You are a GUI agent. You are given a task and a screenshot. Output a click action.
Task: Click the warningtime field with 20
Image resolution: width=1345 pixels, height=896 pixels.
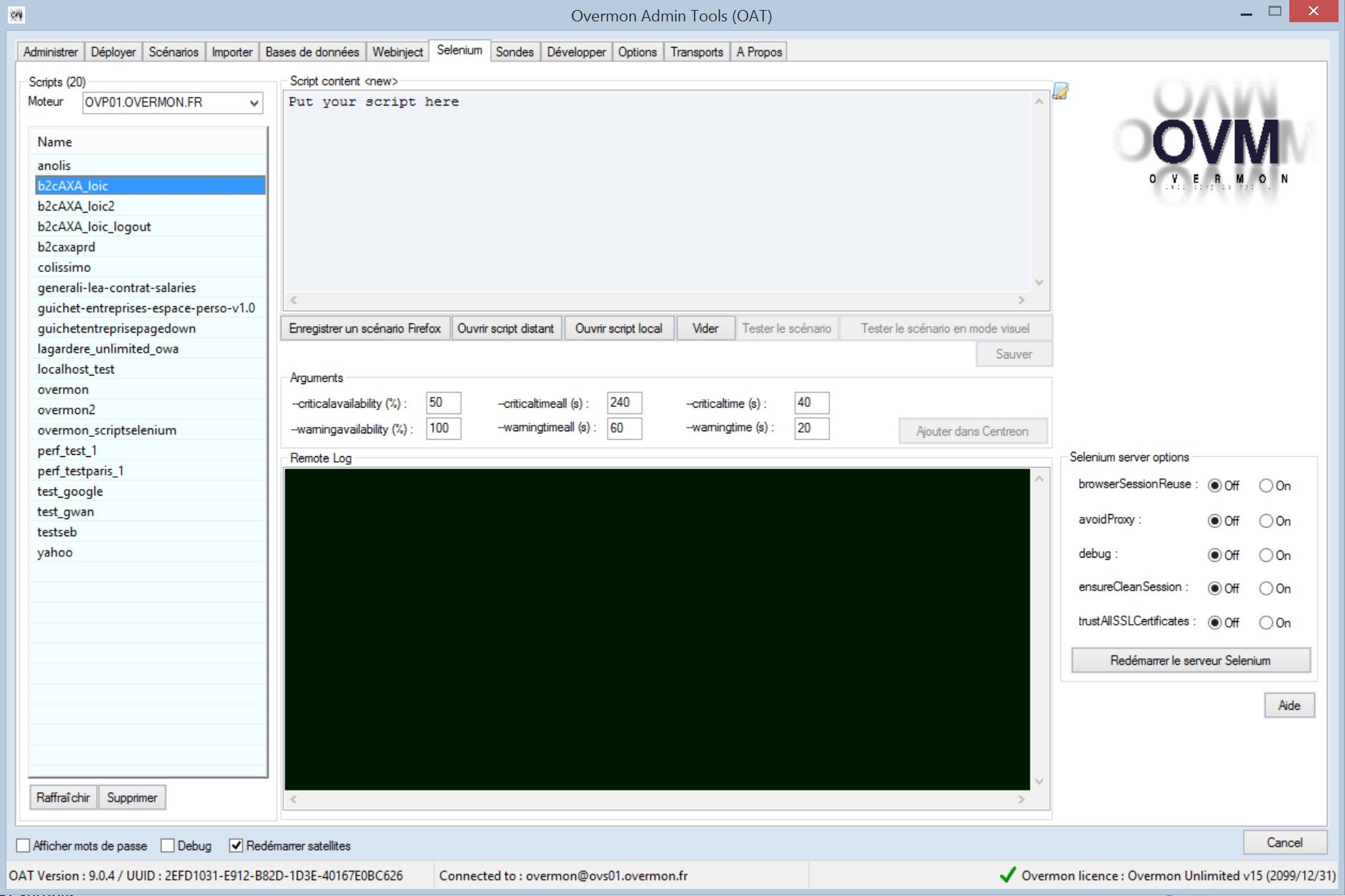click(x=812, y=428)
